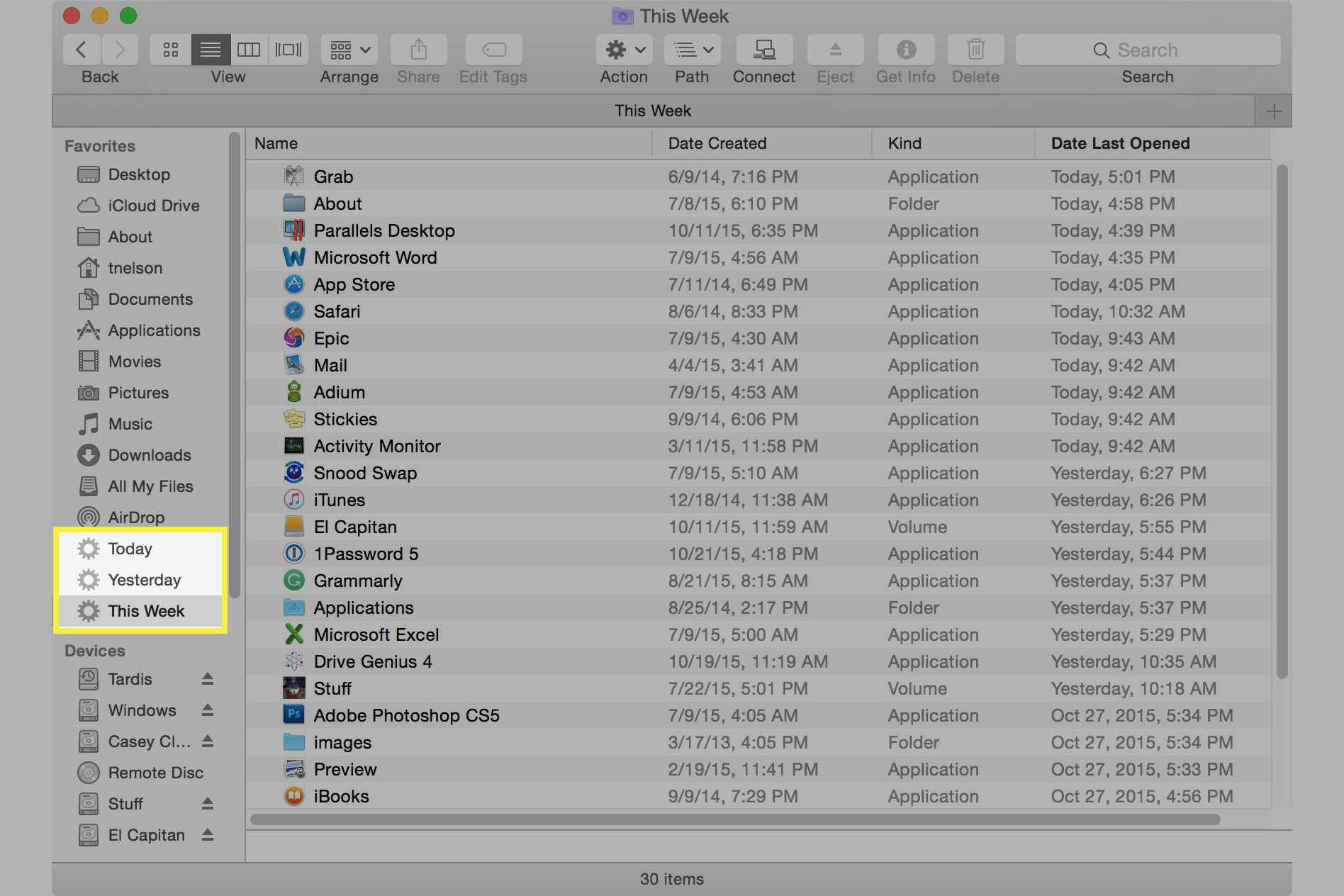1344x896 pixels.
Task: Select the Mail app icon
Action: (293, 364)
